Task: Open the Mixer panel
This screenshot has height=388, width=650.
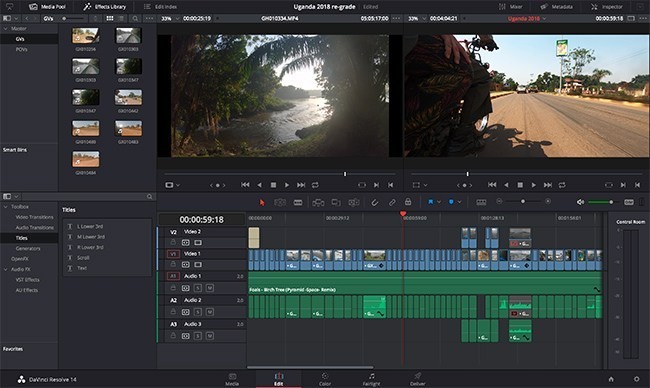Action: pos(510,7)
